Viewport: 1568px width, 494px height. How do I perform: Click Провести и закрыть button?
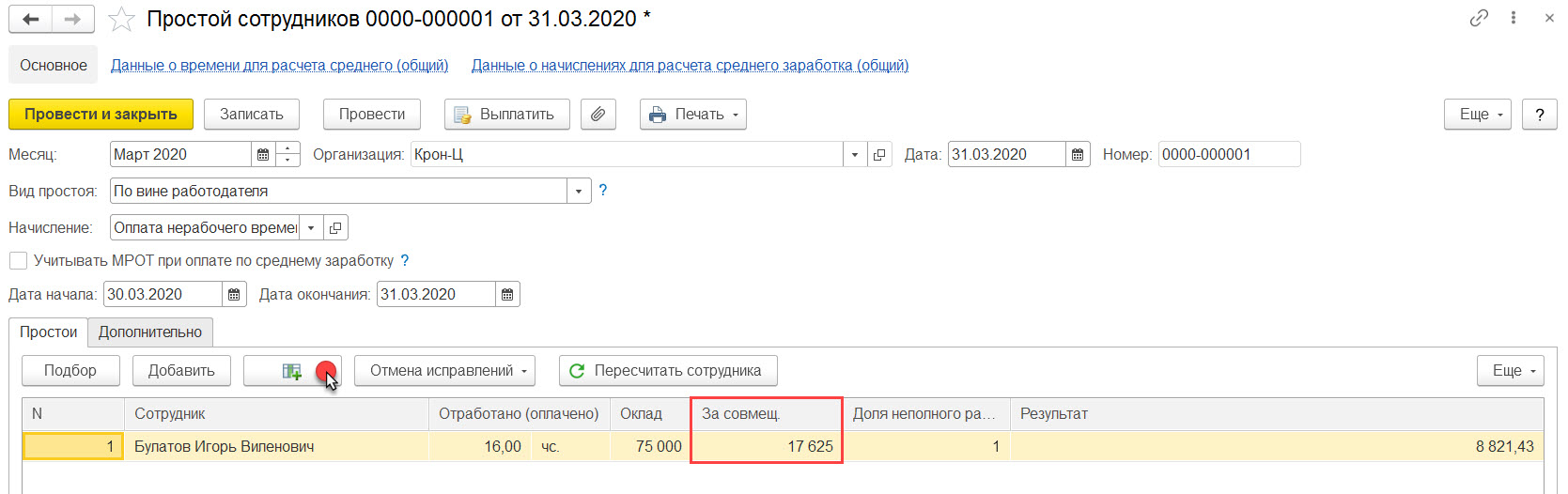[101, 115]
